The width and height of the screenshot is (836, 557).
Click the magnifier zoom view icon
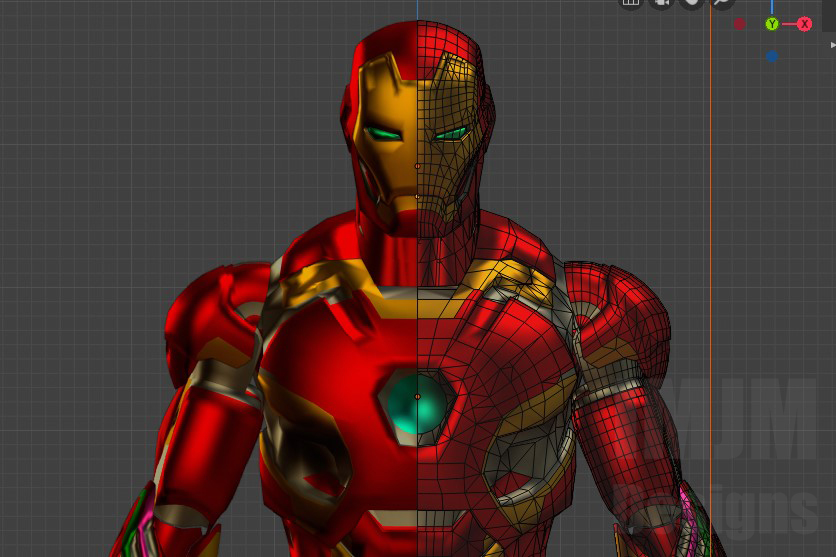(x=722, y=3)
